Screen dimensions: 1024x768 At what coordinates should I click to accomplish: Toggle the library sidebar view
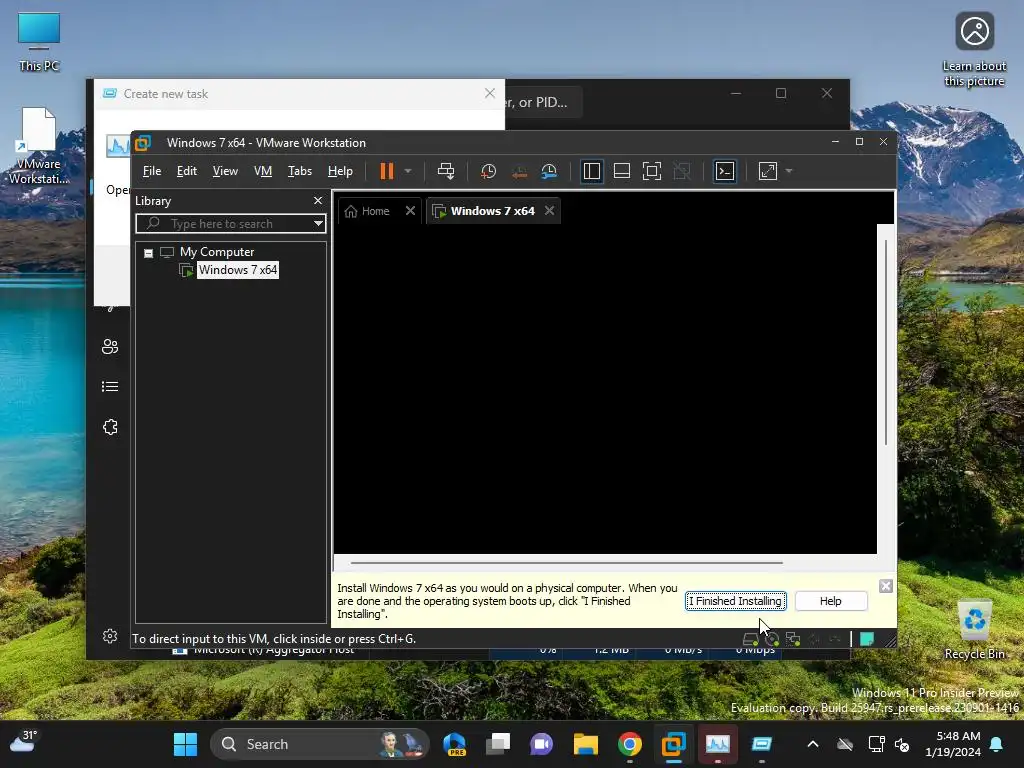point(592,171)
